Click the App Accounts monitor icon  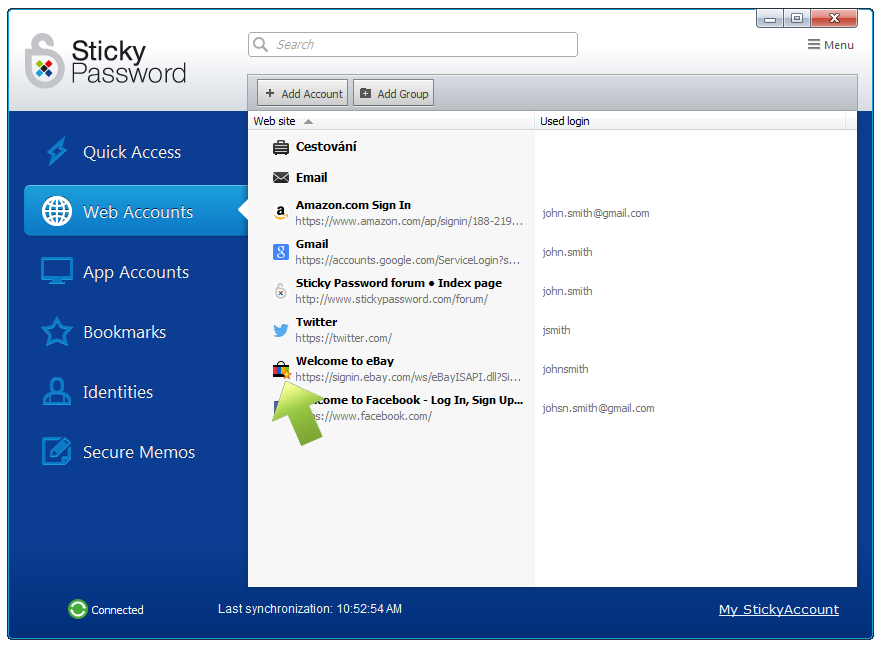(57, 271)
